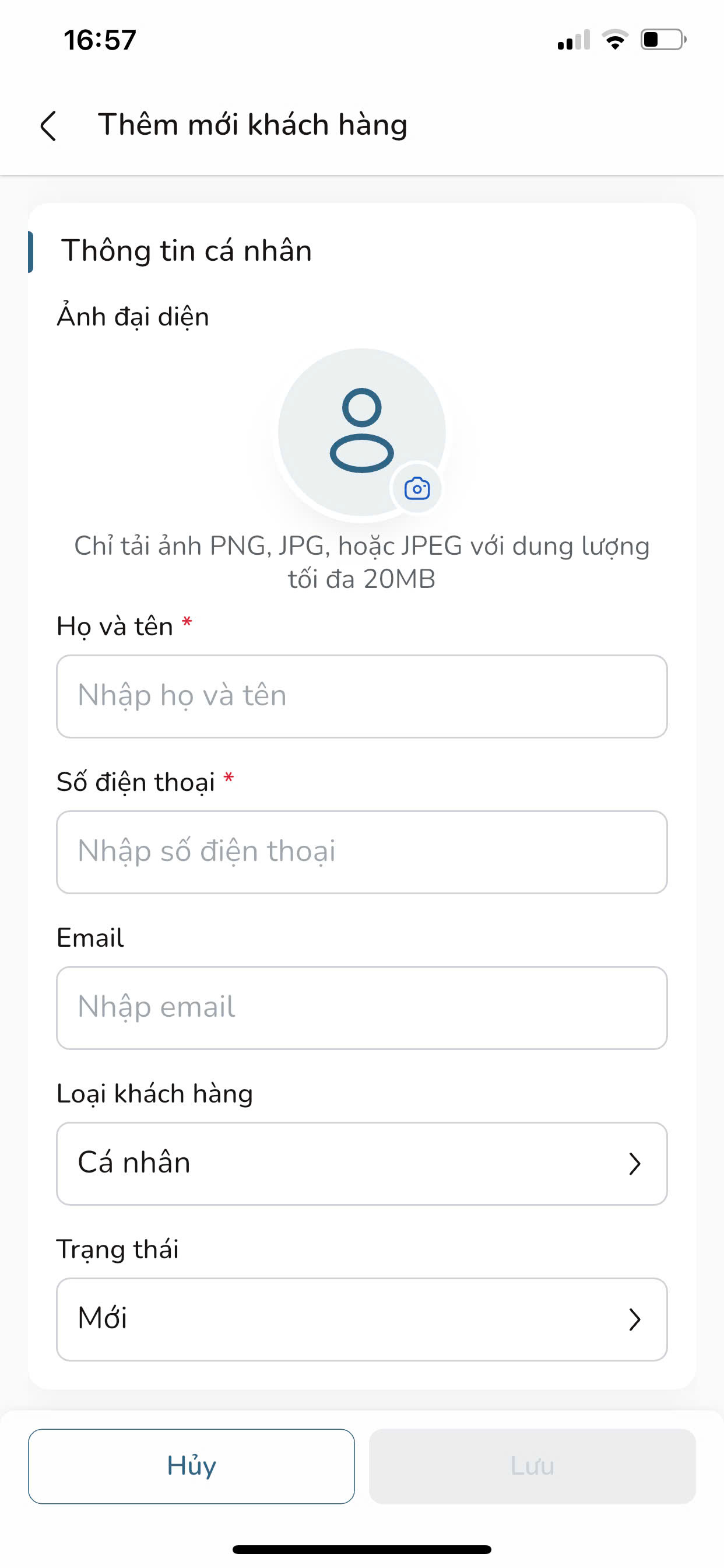The height and width of the screenshot is (1568, 724).
Task: Open the Trạng thái dropdown (Mới)
Action: (361, 1319)
